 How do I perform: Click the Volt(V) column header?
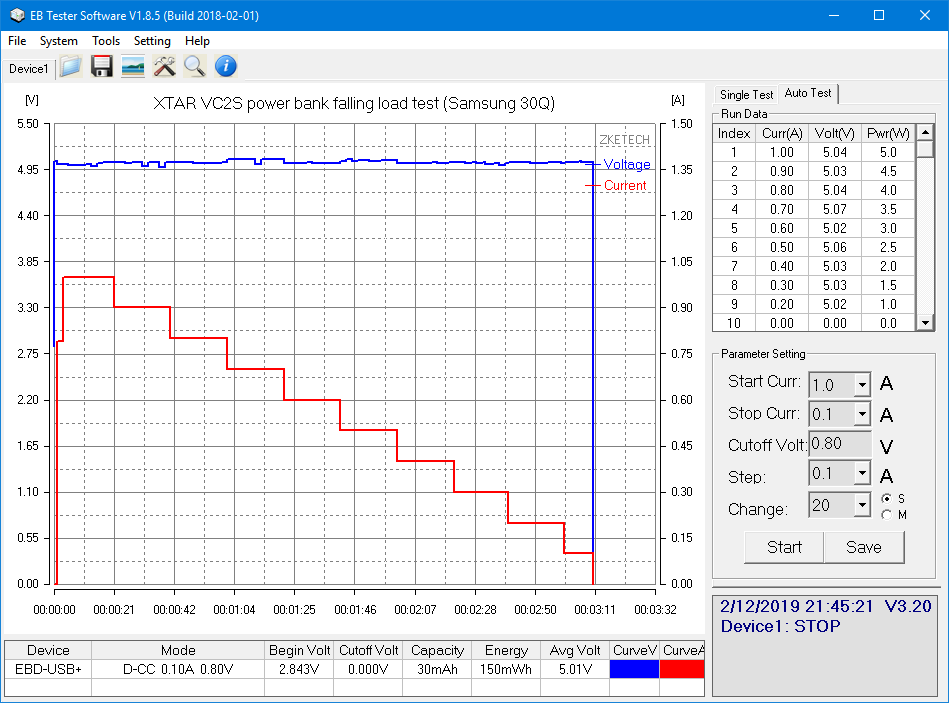click(835, 133)
